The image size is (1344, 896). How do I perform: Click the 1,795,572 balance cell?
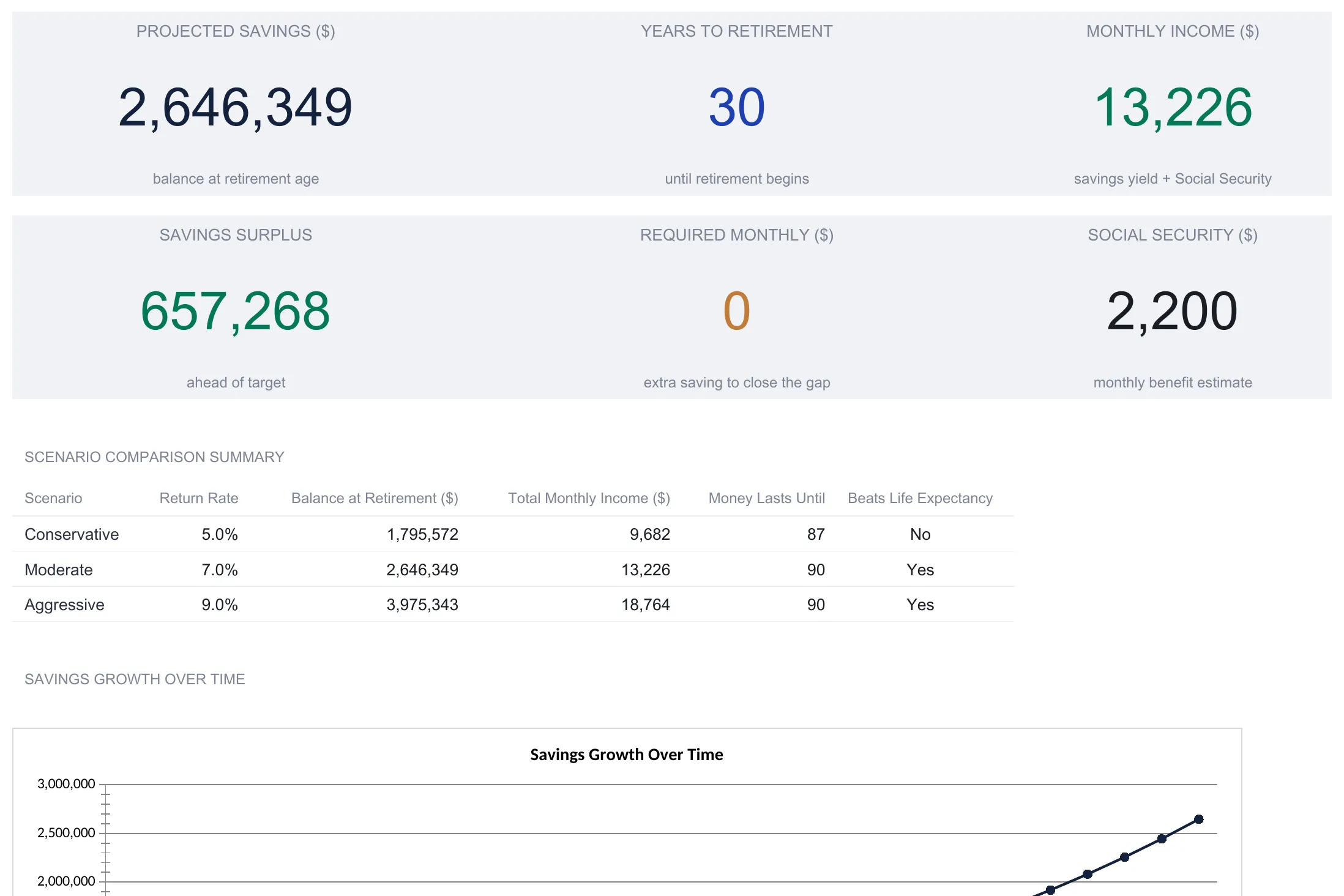(422, 534)
